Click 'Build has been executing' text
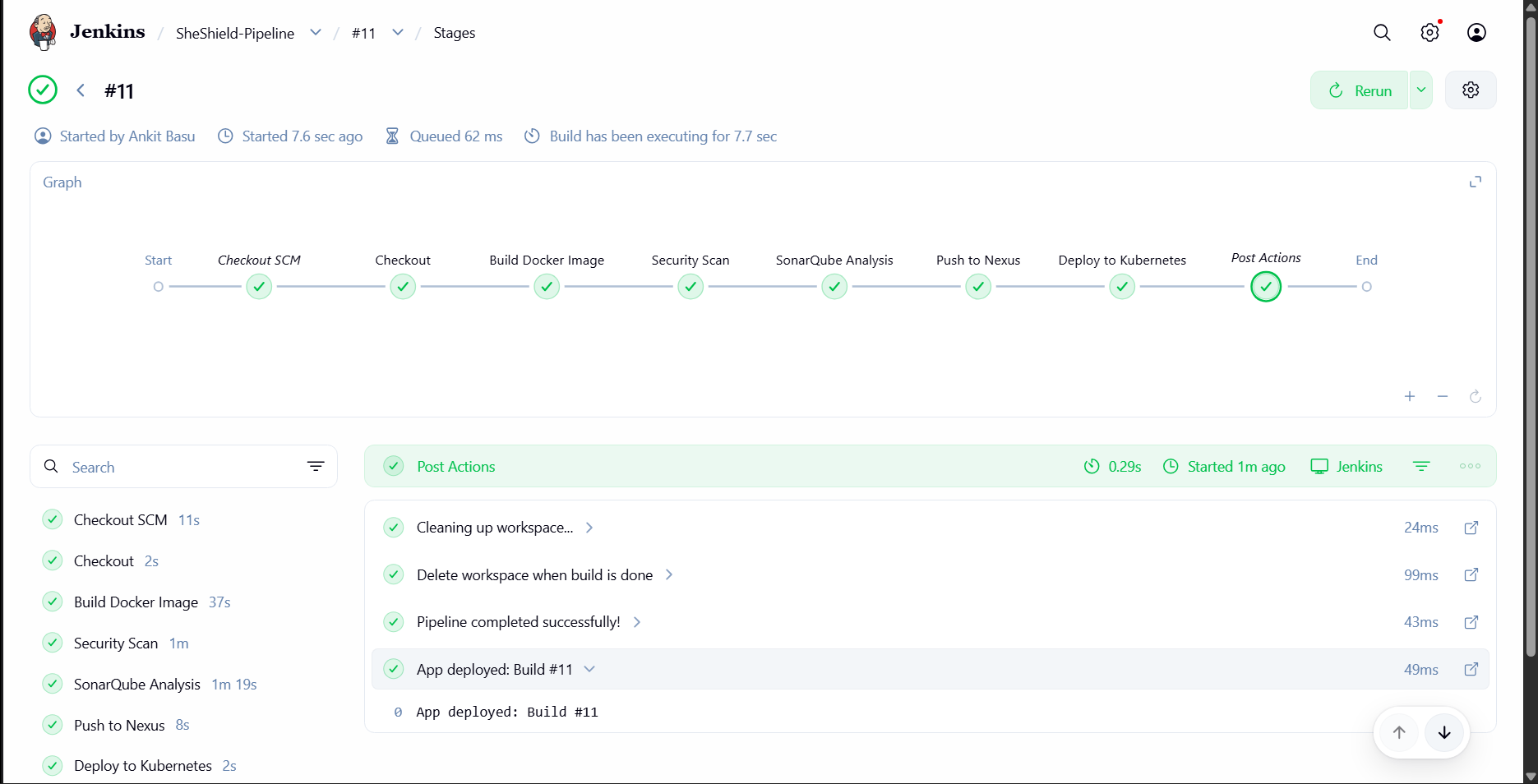Screen dimensions: 1538x784 pos(663,136)
